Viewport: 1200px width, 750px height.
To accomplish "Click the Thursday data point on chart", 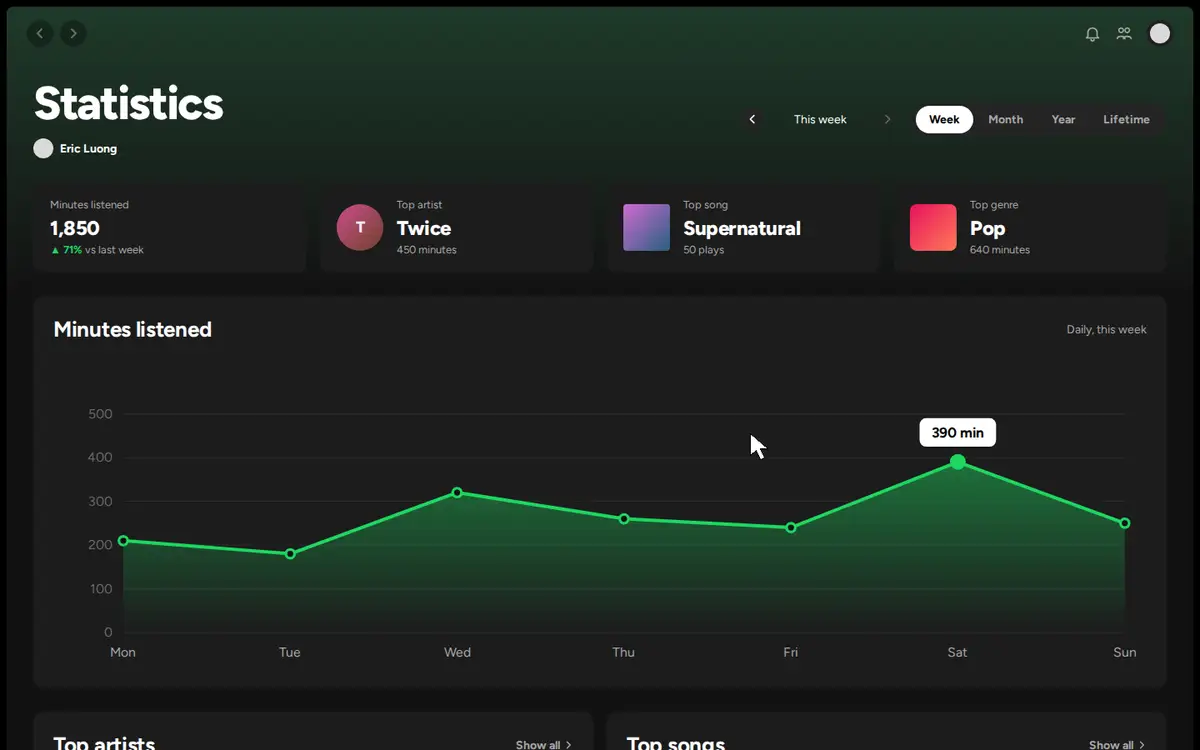I will point(624,519).
